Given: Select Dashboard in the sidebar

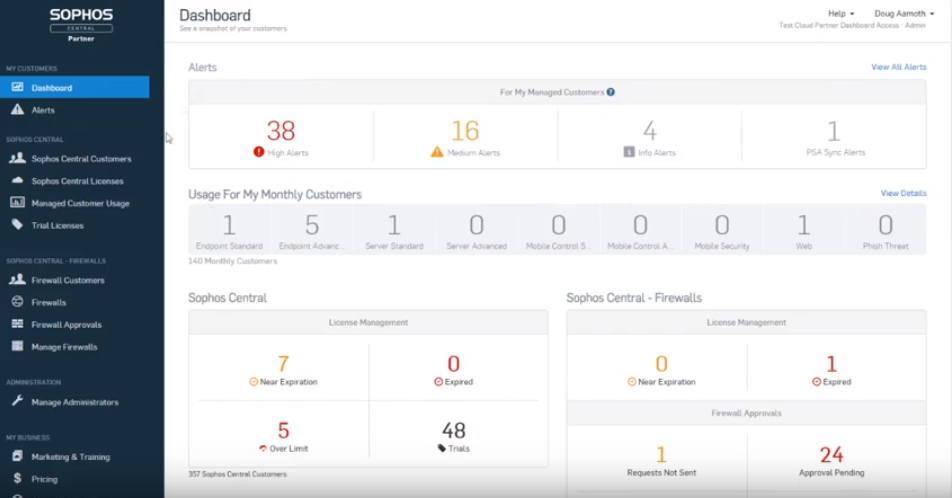Looking at the screenshot, I should (x=75, y=87).
